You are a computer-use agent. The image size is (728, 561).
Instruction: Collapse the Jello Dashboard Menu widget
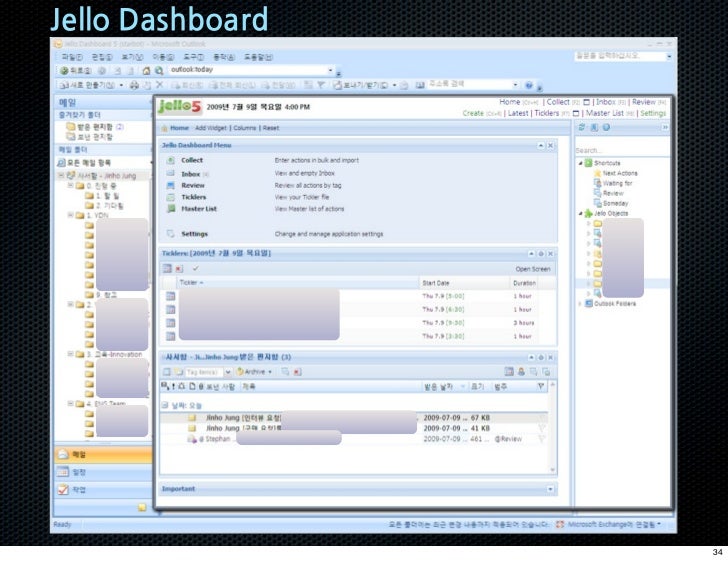pos(541,145)
